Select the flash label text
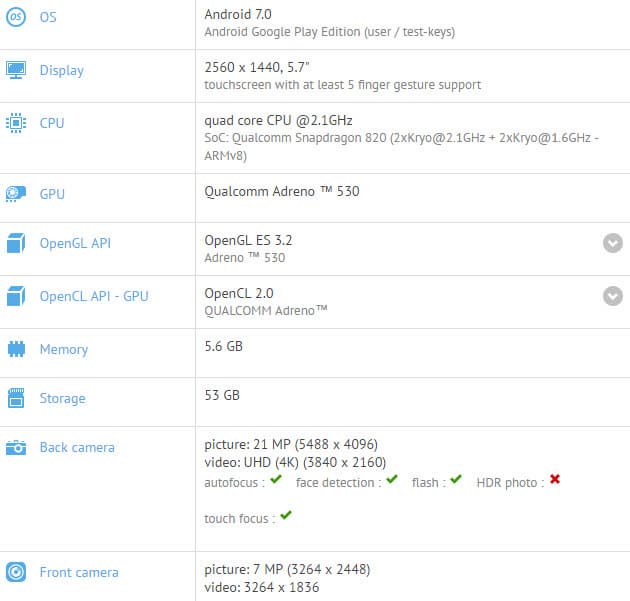The image size is (630, 601). pyautogui.click(x=429, y=483)
